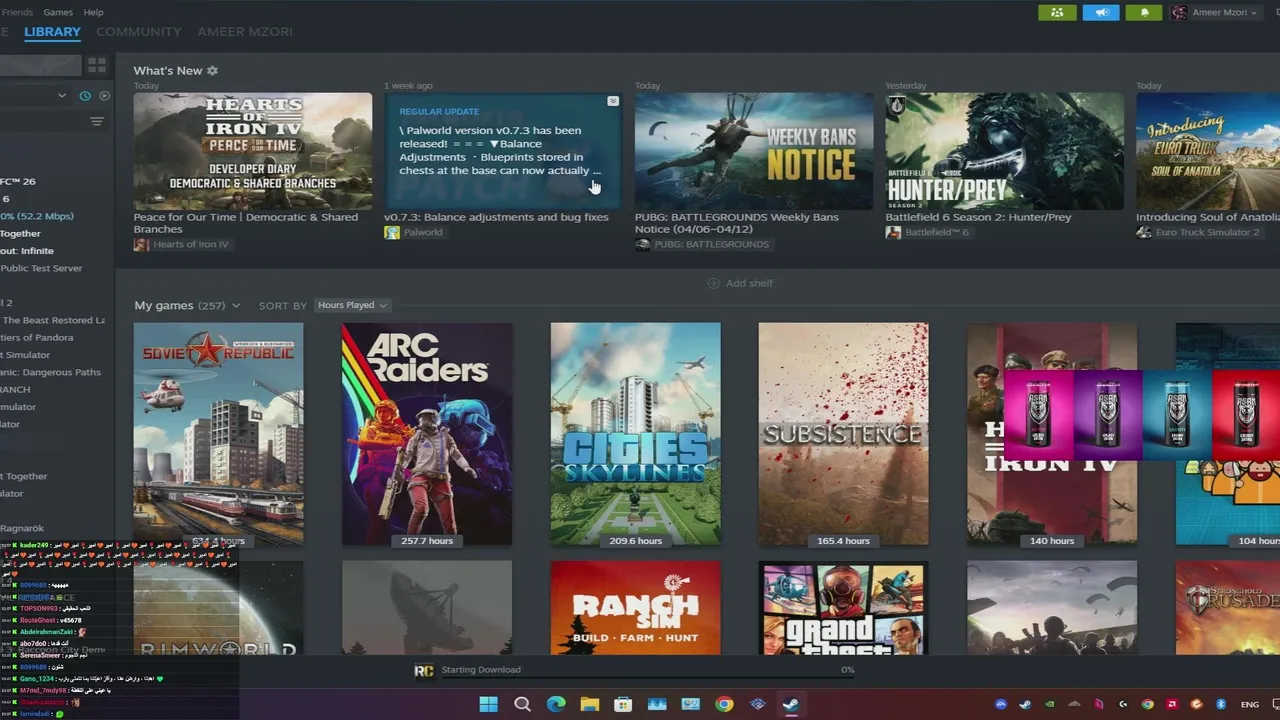
Task: Toggle sort by recent activity clock icon
Action: click(x=85, y=96)
